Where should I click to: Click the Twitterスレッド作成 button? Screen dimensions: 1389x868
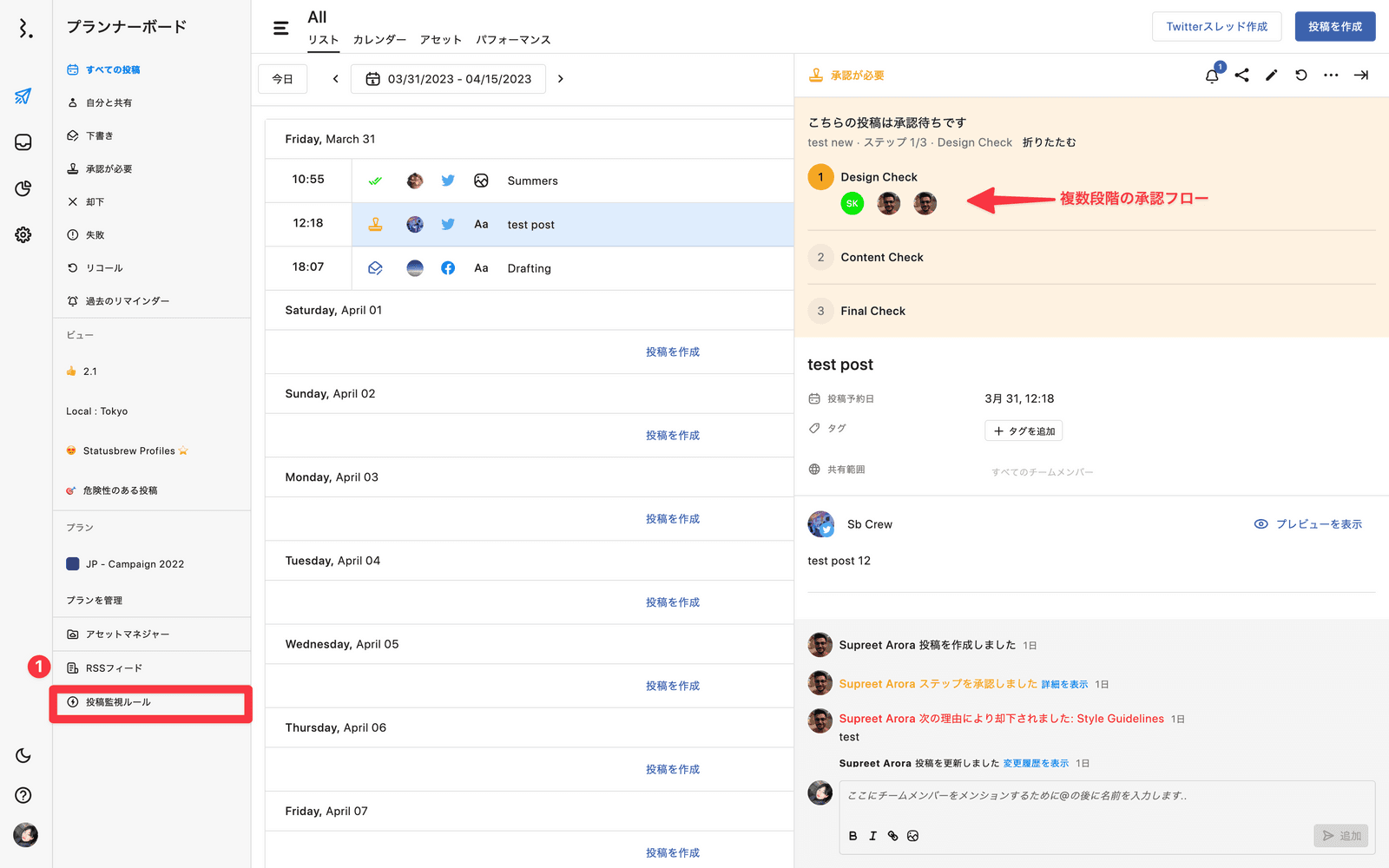(x=1216, y=27)
